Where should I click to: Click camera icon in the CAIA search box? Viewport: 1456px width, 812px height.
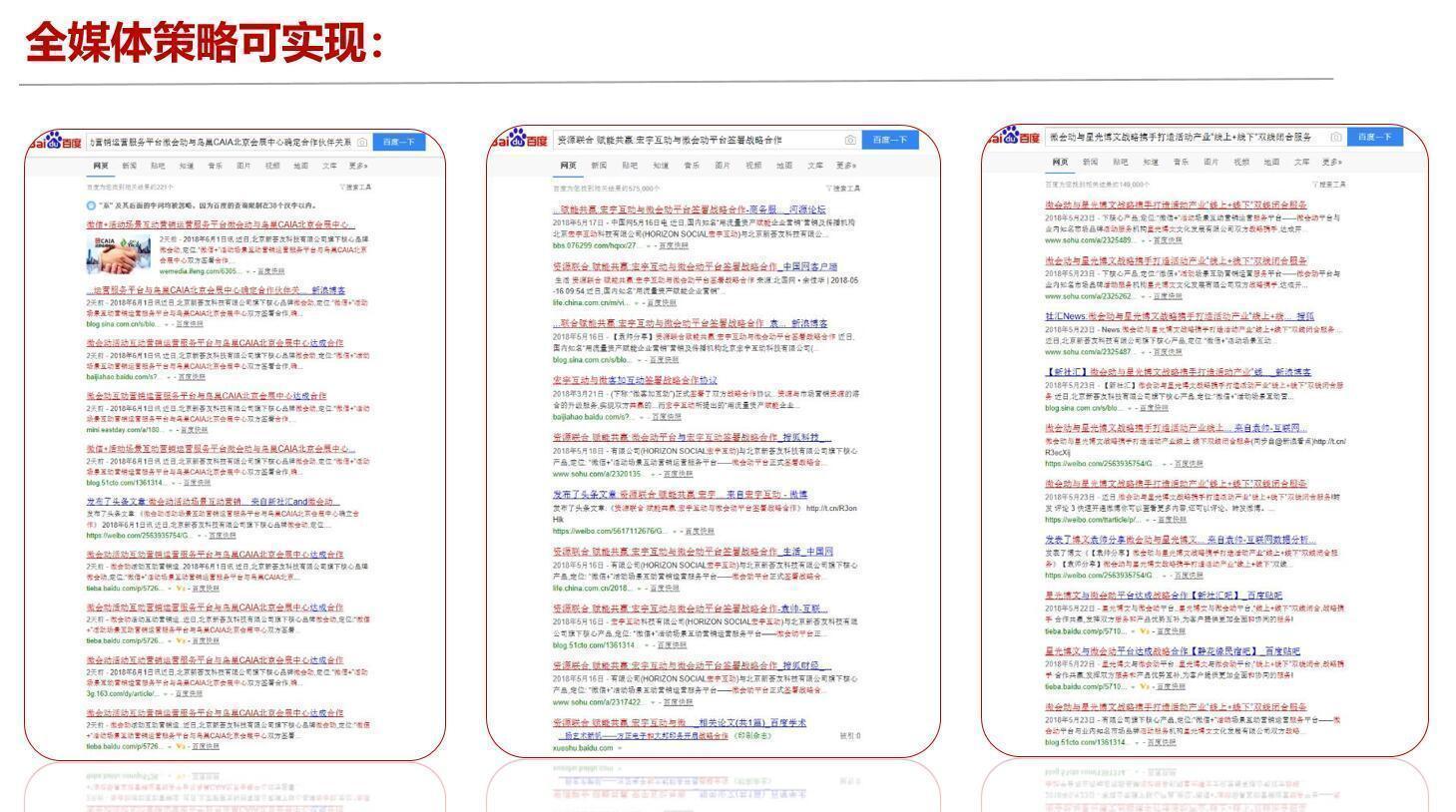click(361, 143)
